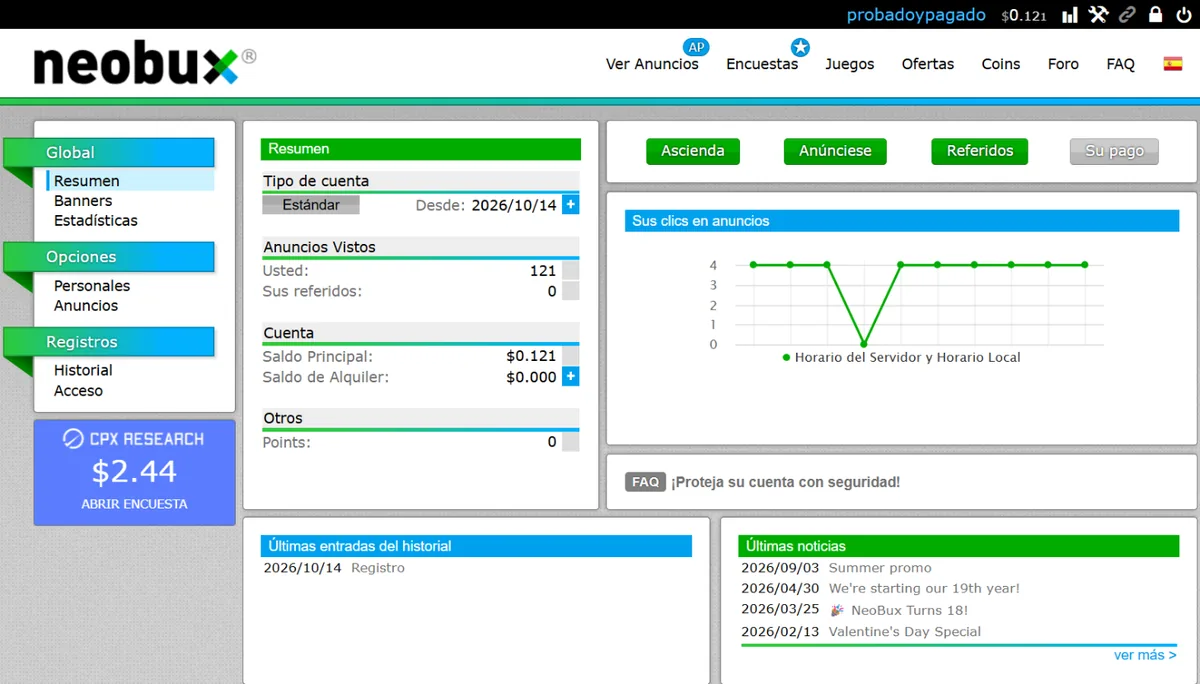1200x684 pixels.
Task: Click the plus button beside account date
Action: click(x=570, y=205)
